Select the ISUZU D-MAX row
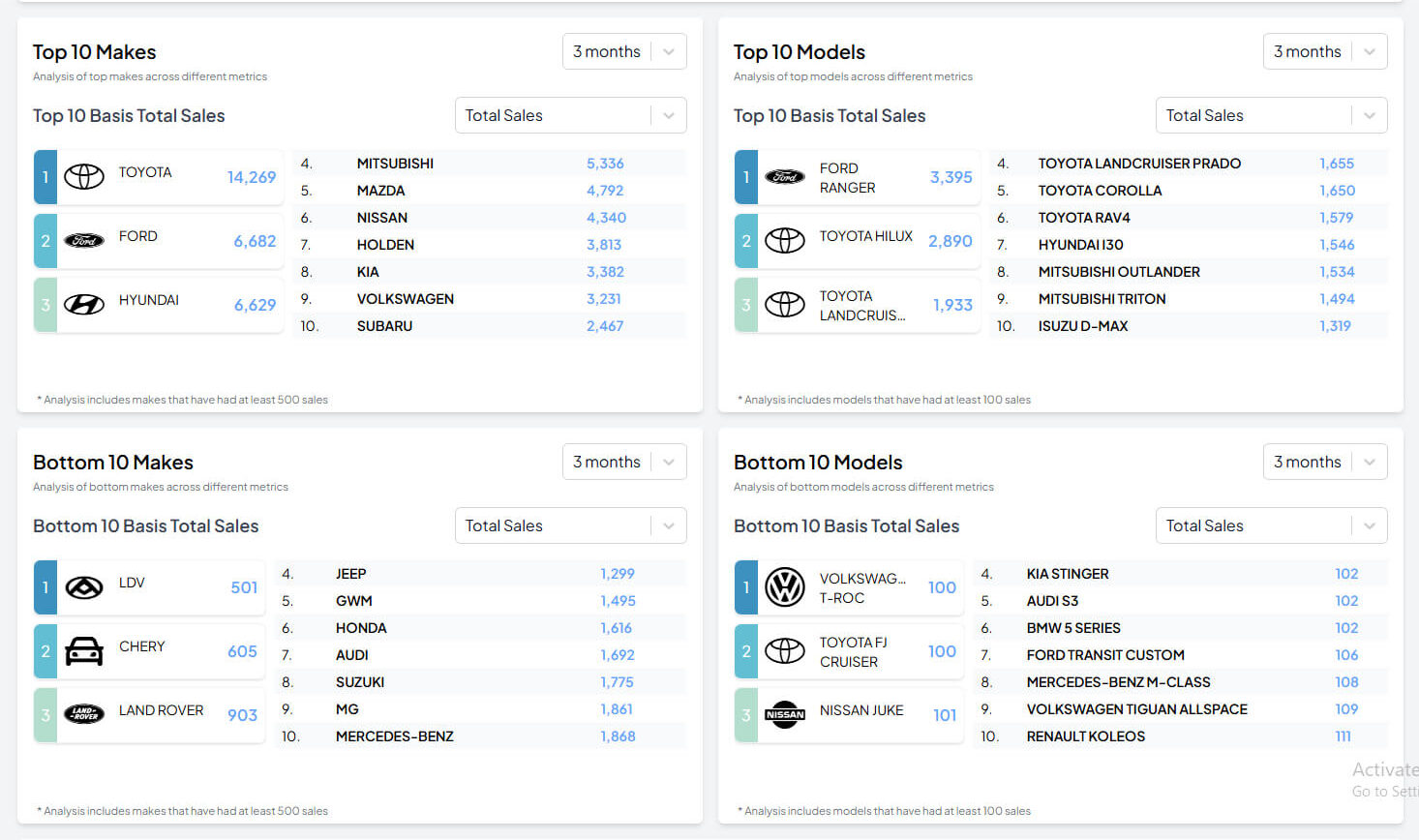 click(1189, 326)
